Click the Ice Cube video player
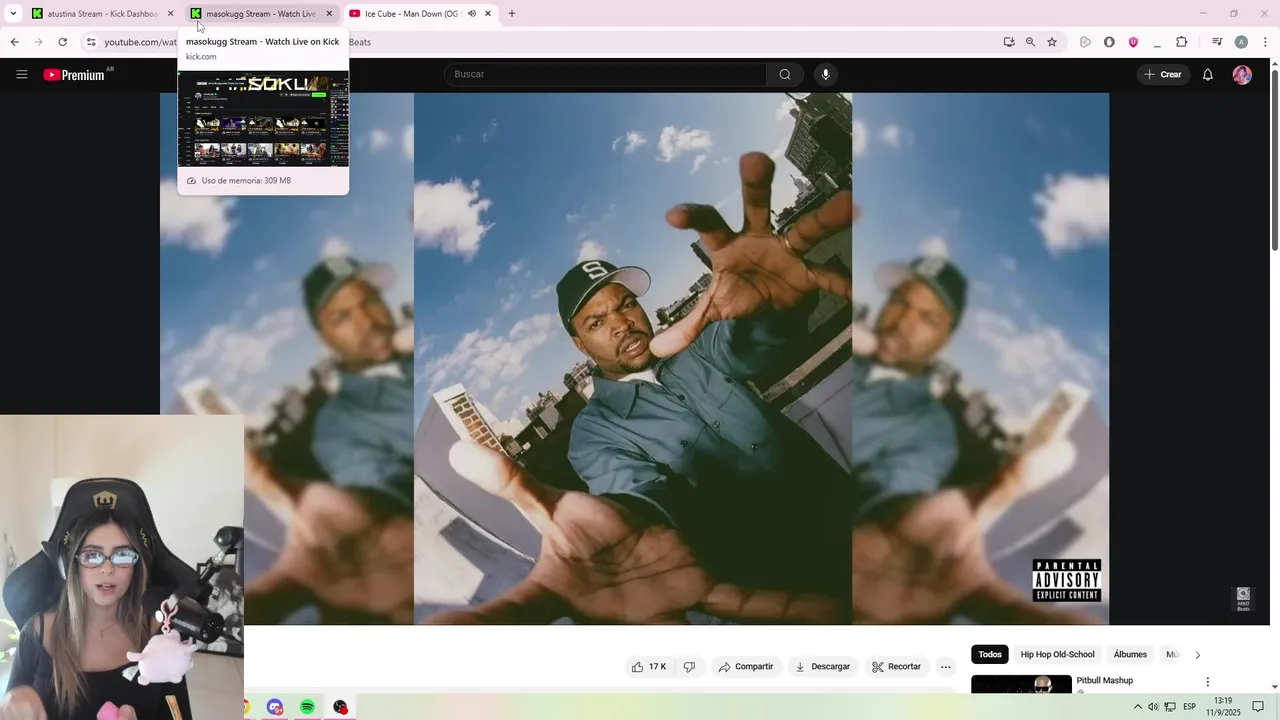Image resolution: width=1280 pixels, height=720 pixels. click(634, 359)
